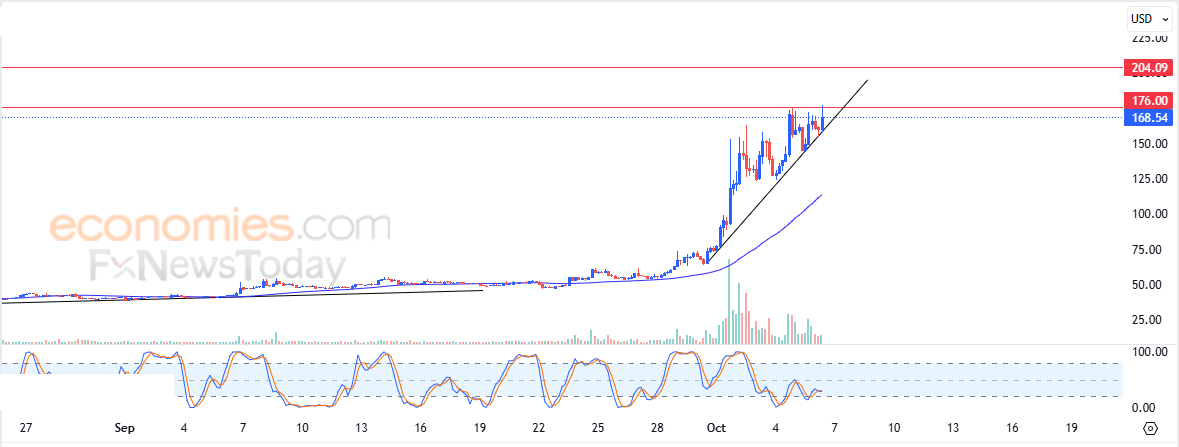Select the steep black ascending trendline
Image resolution: width=1179 pixels, height=447 pixels.
click(788, 172)
